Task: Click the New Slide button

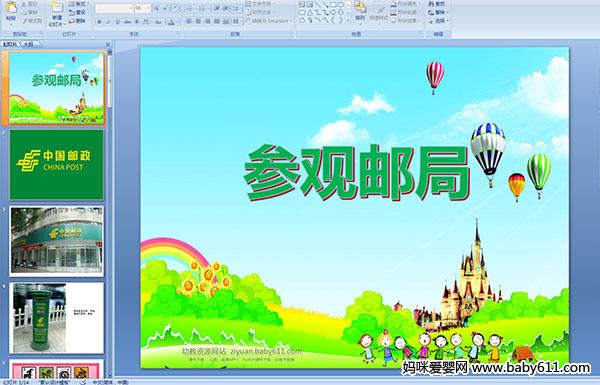Action: 57,15
